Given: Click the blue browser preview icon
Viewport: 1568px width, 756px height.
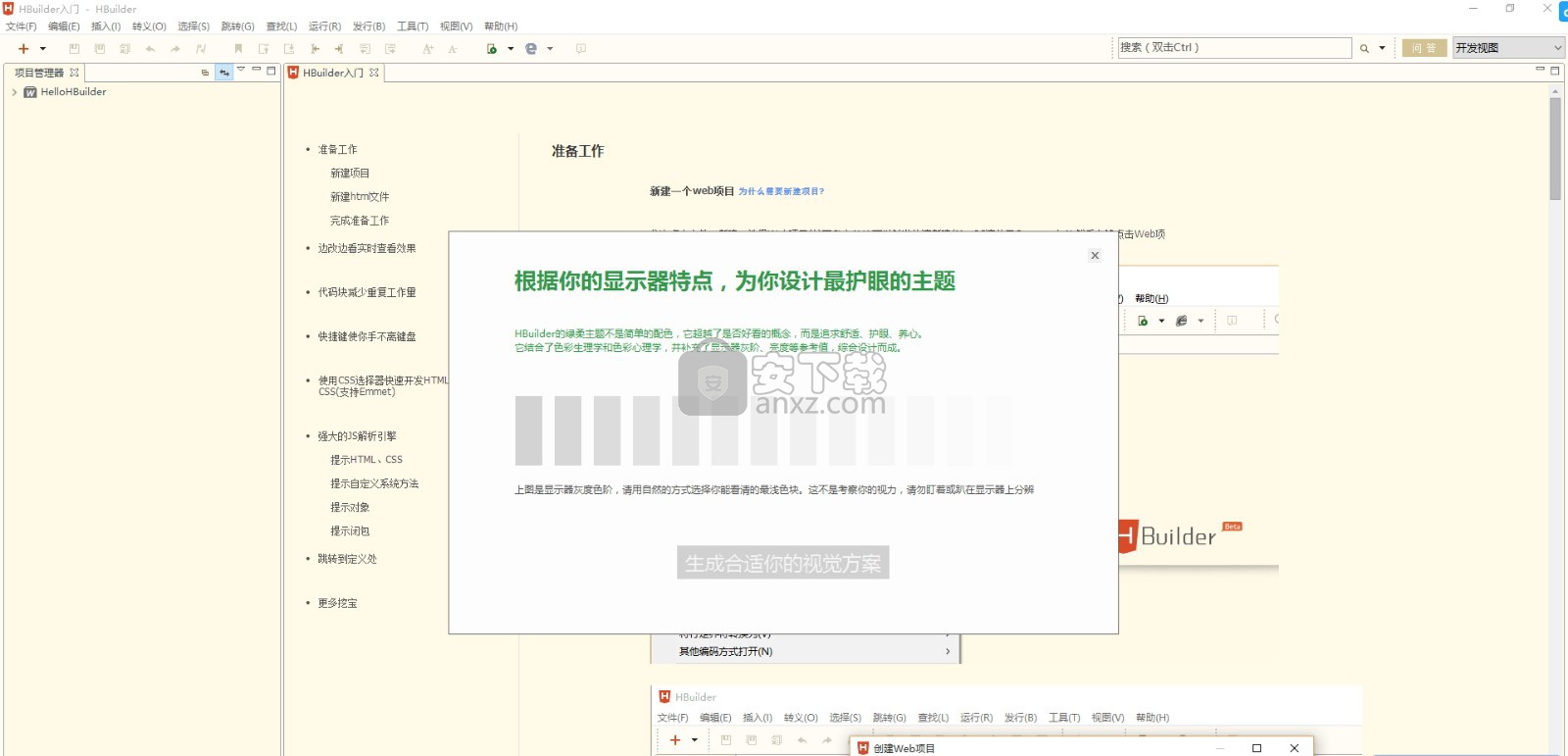Looking at the screenshot, I should point(531,48).
